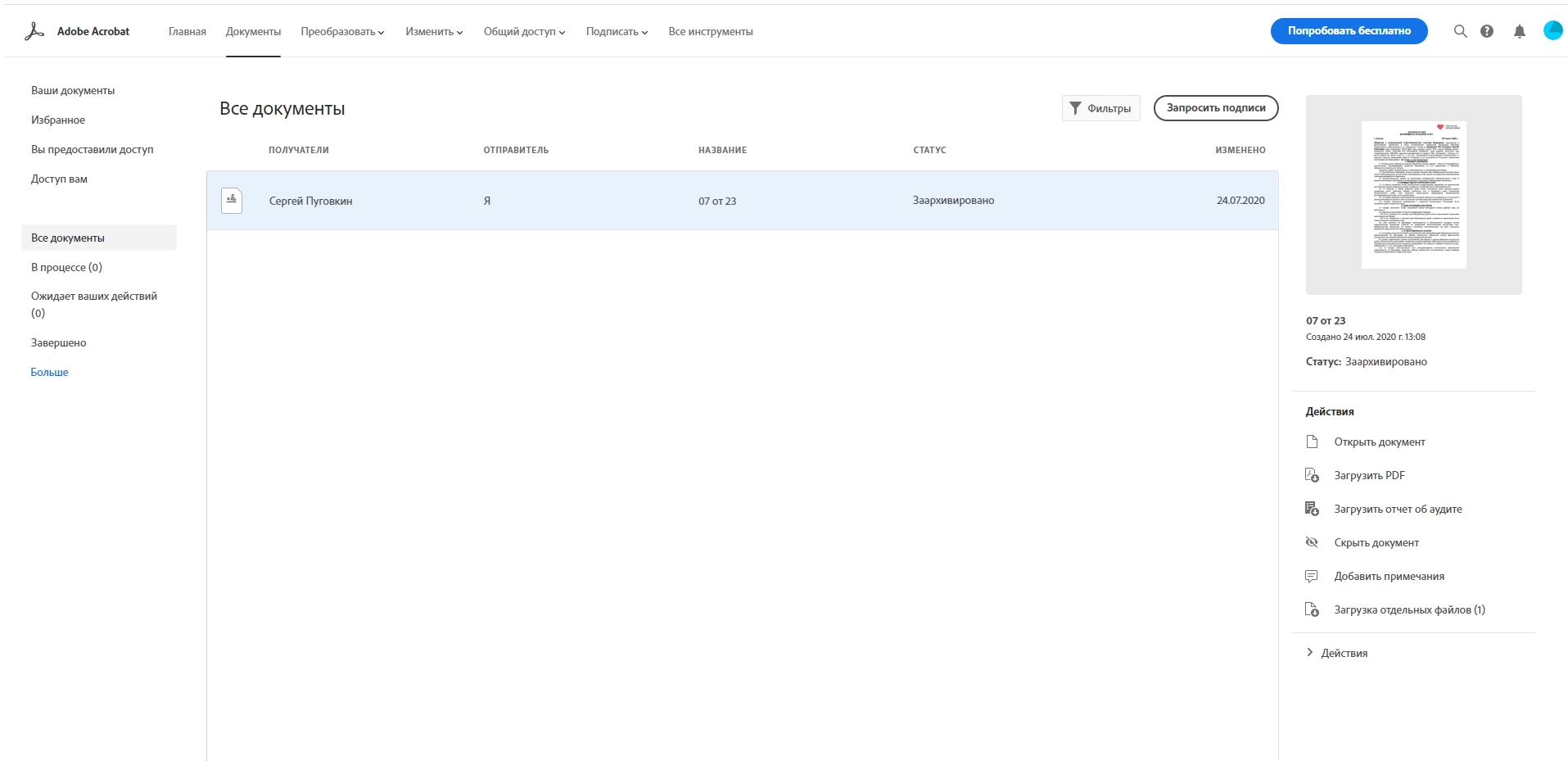Click the document file icon in Сергей Пуговкин row
Viewport: 1568px width, 761px height.
pos(232,201)
